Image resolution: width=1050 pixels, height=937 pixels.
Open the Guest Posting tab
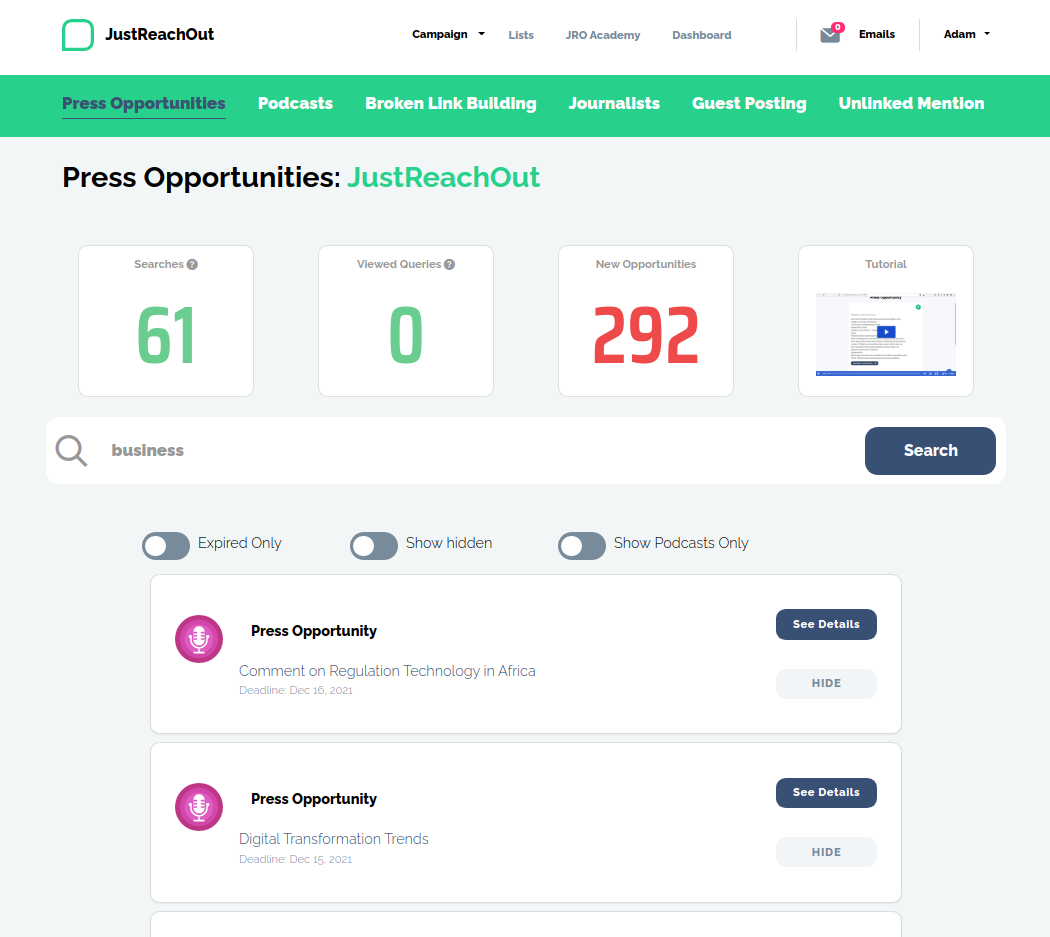pyautogui.click(x=749, y=104)
